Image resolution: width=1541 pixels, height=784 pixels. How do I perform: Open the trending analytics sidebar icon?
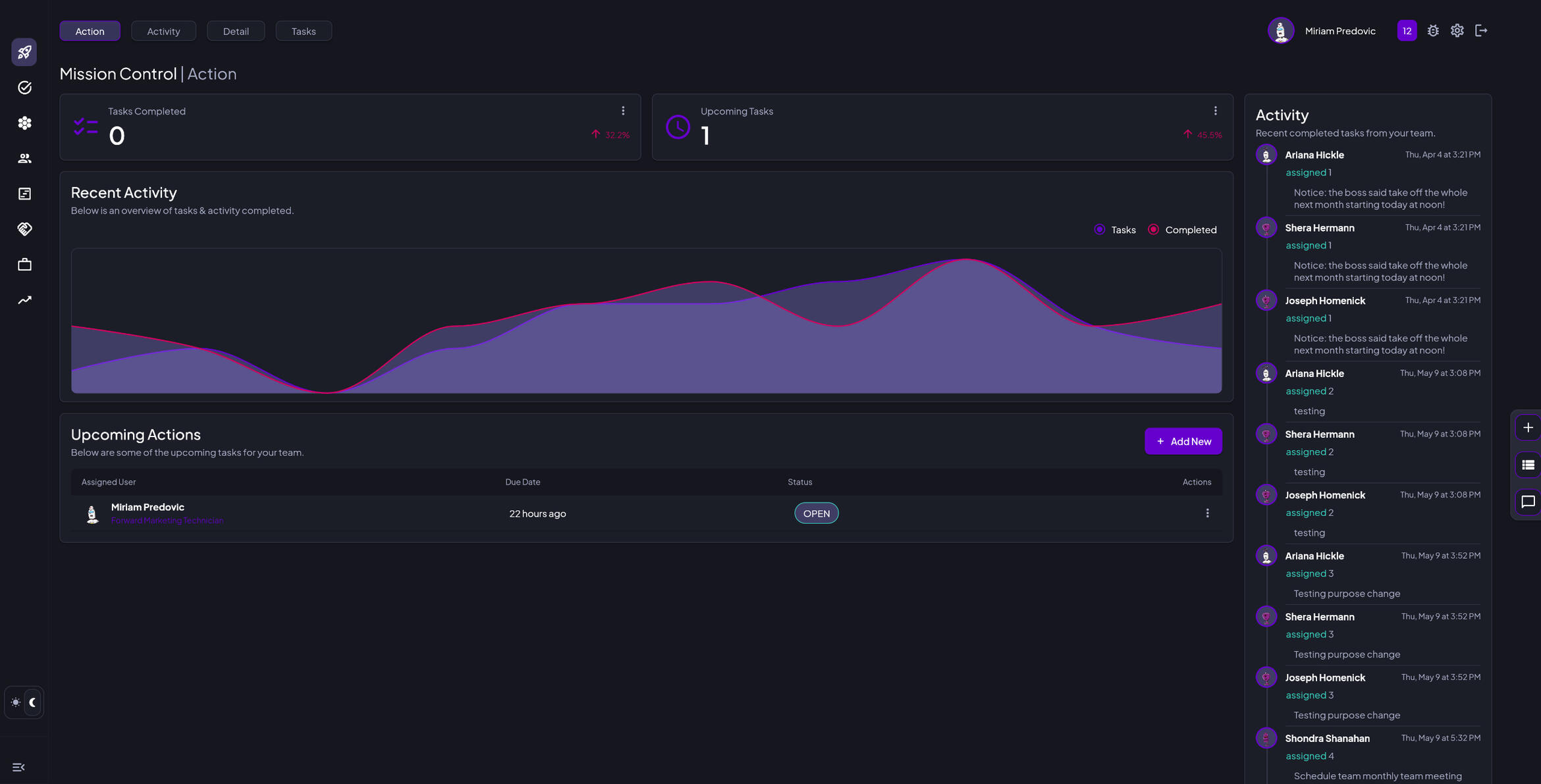tap(24, 300)
